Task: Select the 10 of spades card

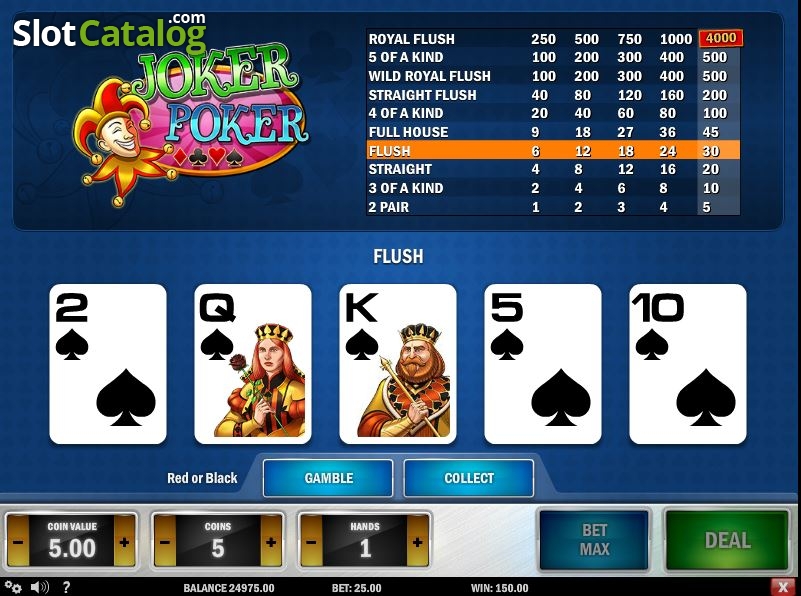Action: (x=688, y=364)
